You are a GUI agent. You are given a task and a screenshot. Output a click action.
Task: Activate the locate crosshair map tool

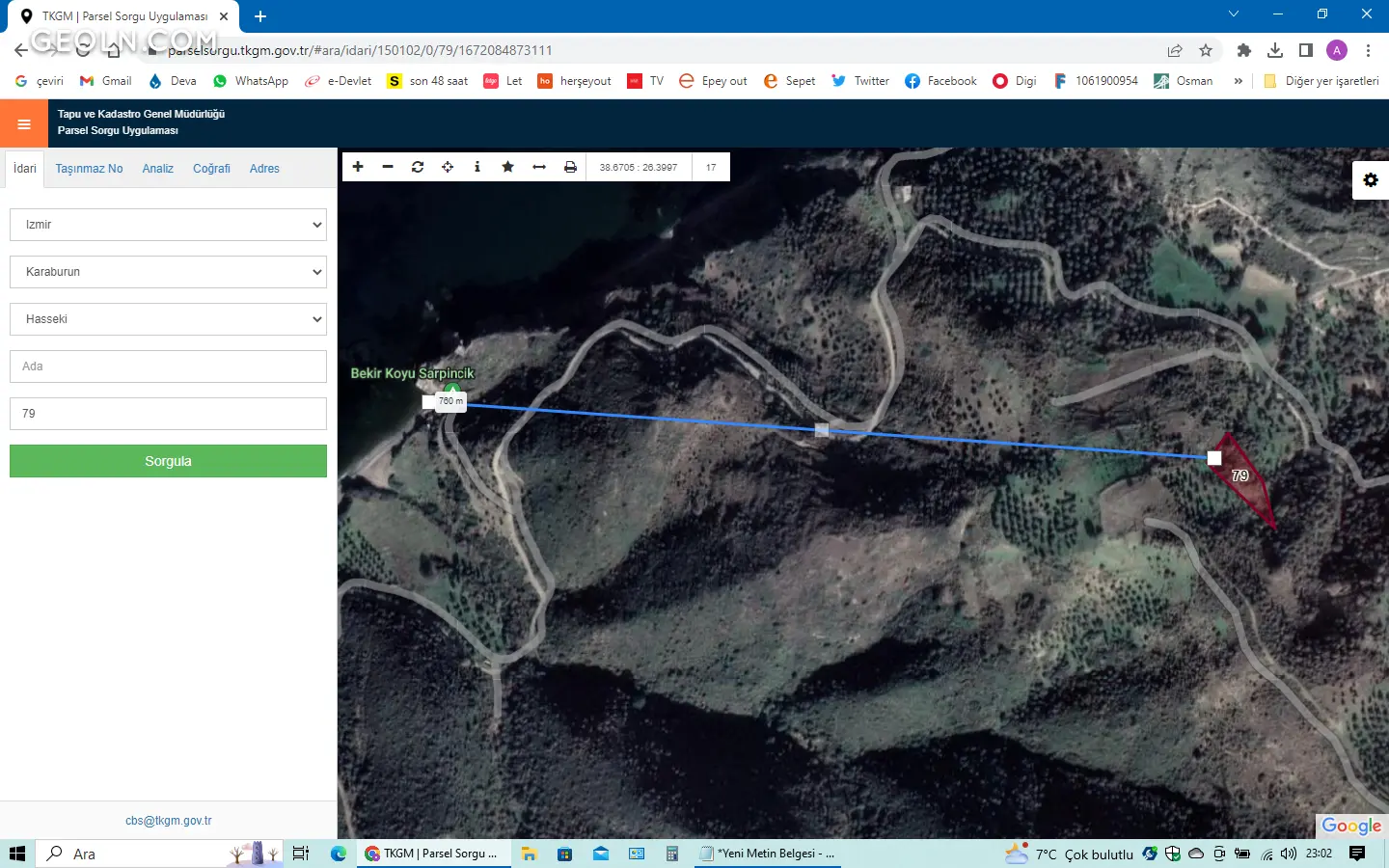tap(448, 167)
